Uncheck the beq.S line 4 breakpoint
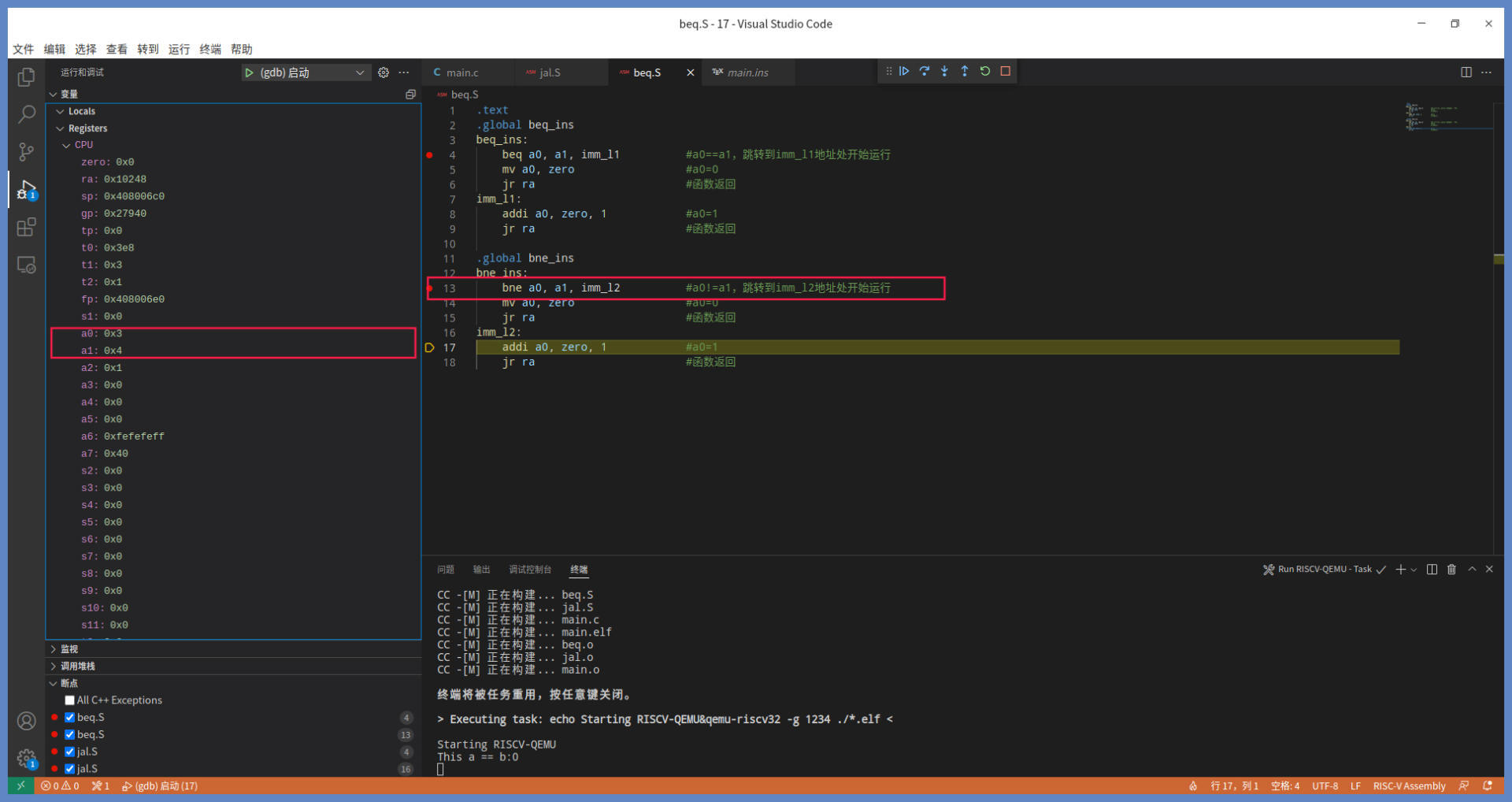The height and width of the screenshot is (802, 1512). tap(70, 718)
